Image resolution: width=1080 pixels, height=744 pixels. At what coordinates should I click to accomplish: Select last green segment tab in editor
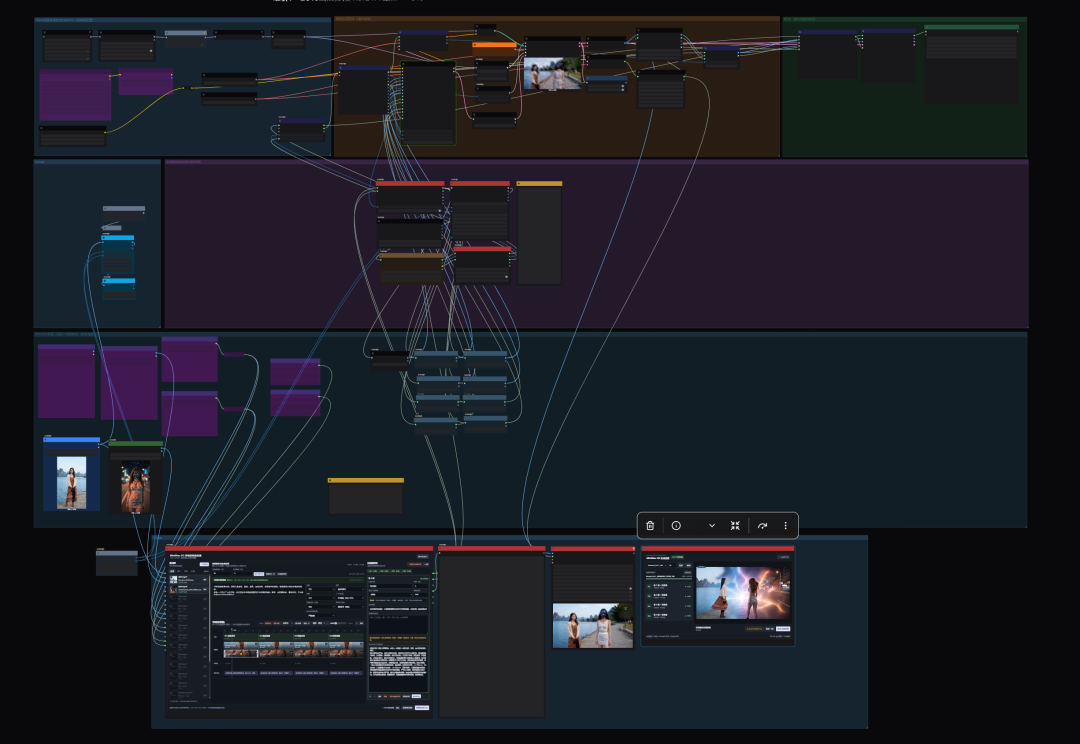click(406, 571)
